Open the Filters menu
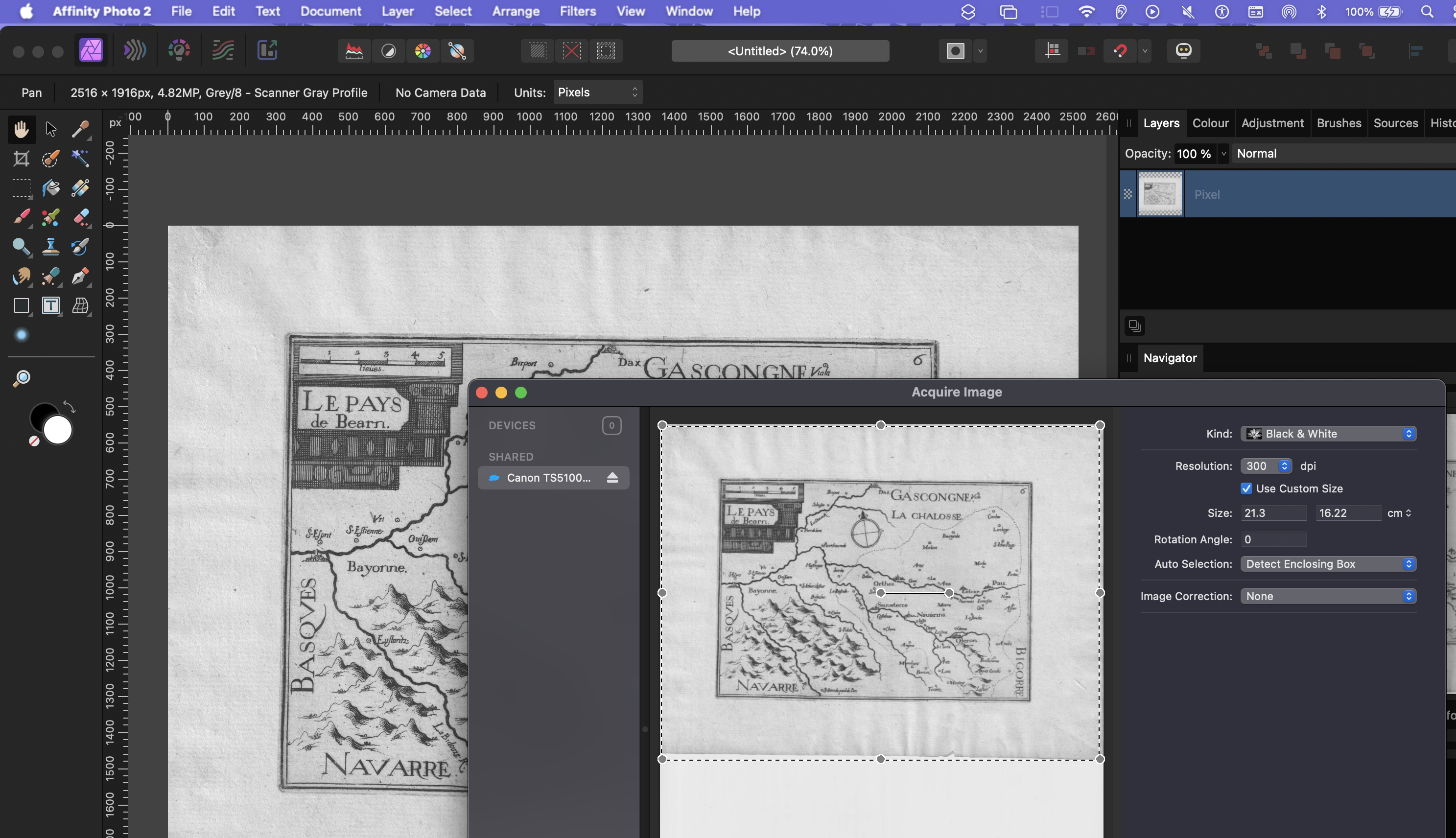The width and height of the screenshot is (1456, 838). pyautogui.click(x=577, y=11)
